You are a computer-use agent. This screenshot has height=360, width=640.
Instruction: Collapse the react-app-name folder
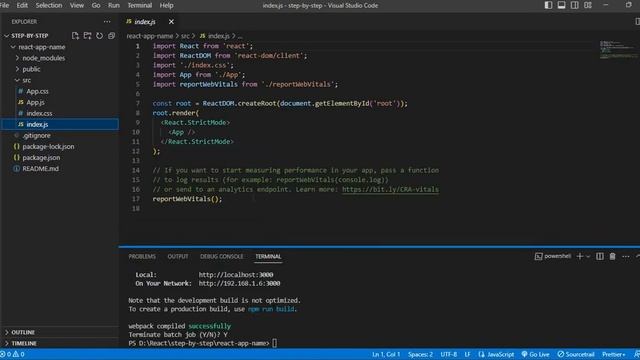tap(41, 47)
